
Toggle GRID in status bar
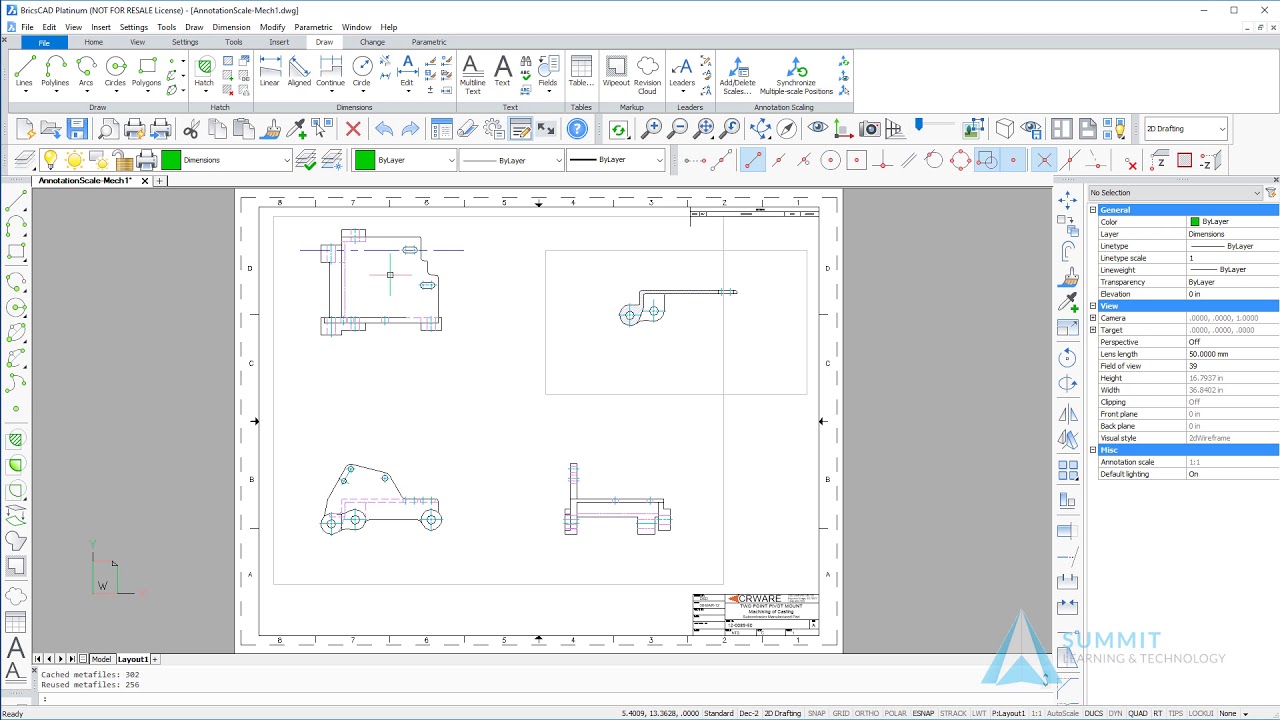point(842,713)
